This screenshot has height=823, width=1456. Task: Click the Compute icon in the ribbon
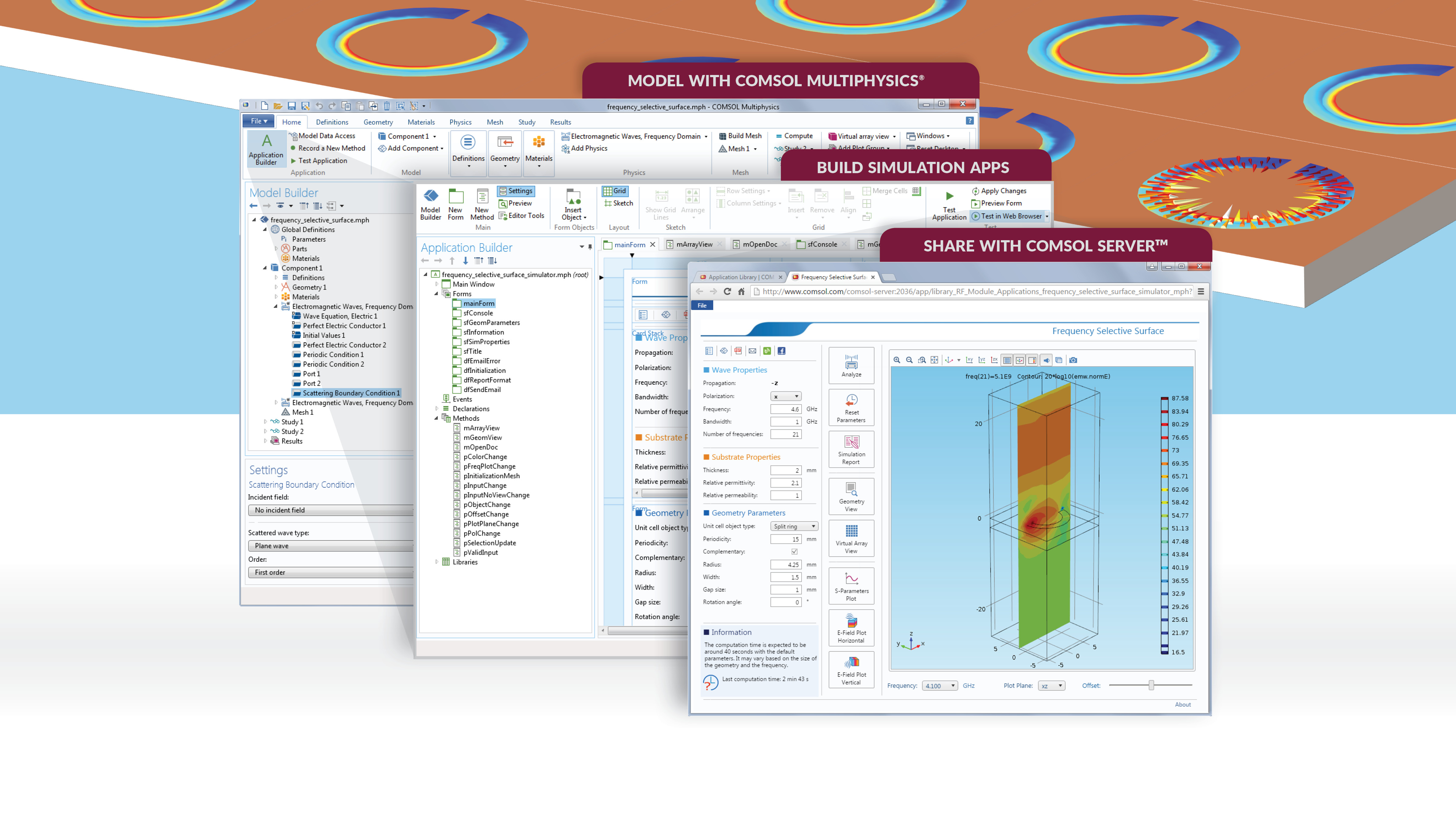click(795, 136)
